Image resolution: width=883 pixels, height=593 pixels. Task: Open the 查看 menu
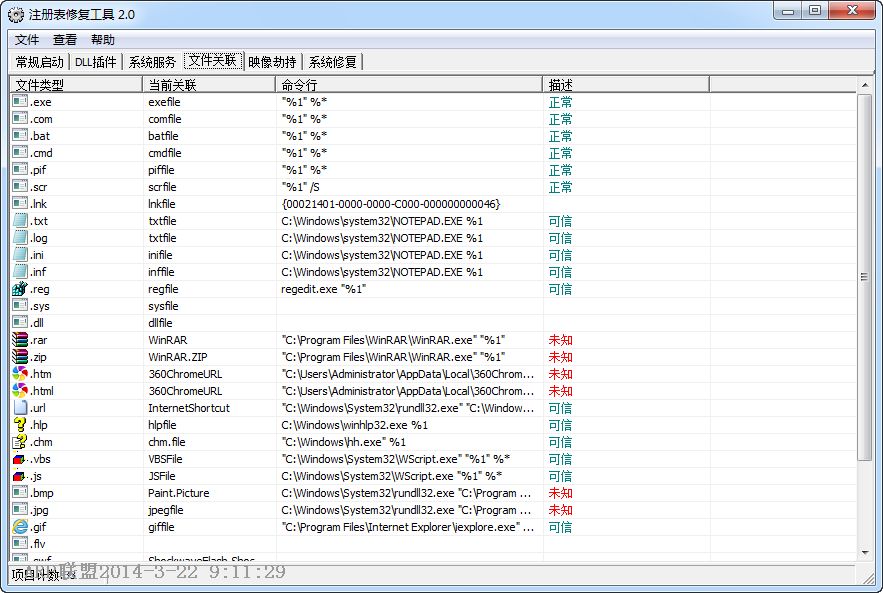pos(65,40)
